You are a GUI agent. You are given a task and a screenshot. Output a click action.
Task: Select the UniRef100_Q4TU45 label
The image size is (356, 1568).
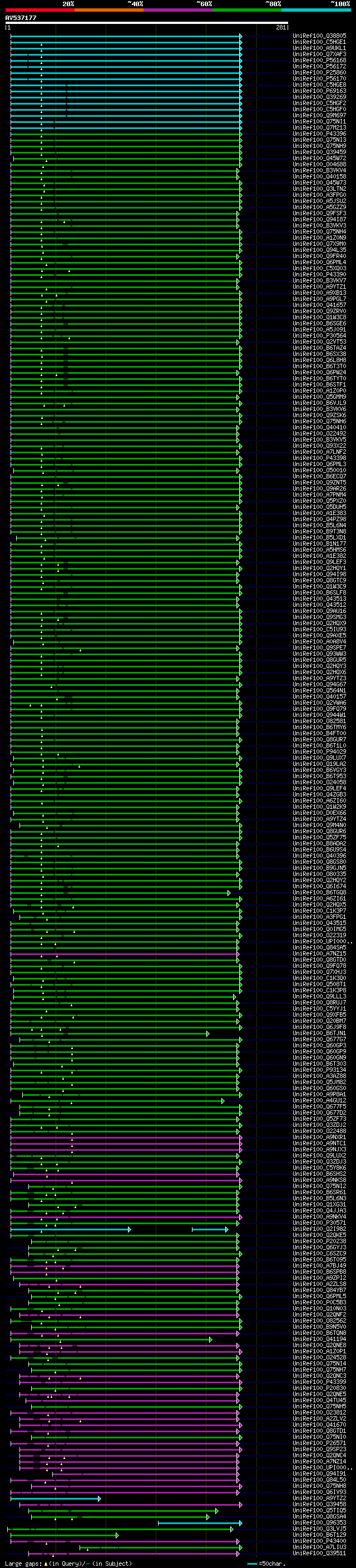(x=319, y=1401)
